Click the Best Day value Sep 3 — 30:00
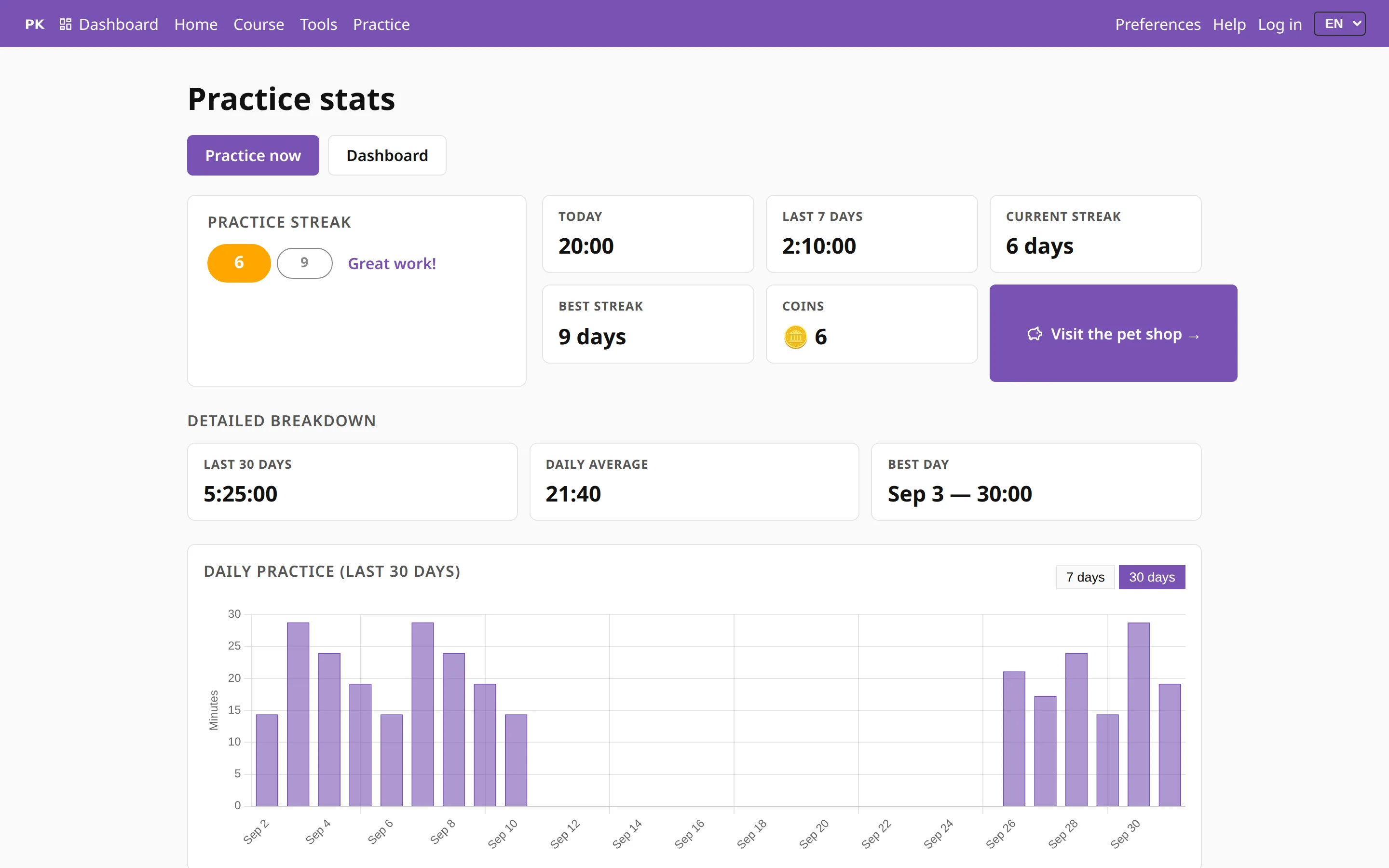The image size is (1389, 868). (959, 494)
